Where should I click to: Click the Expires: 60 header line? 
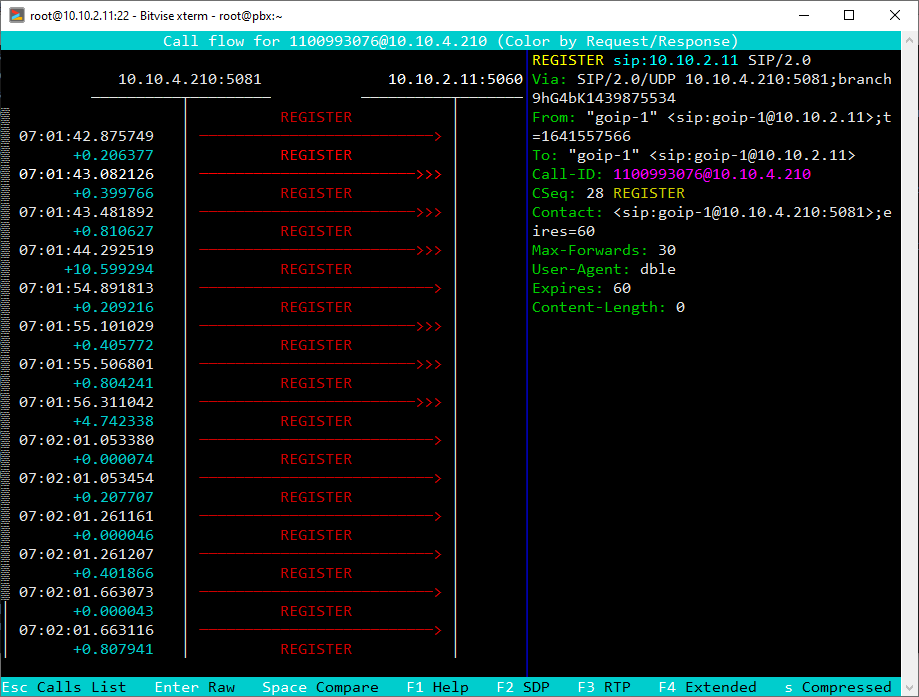pos(581,288)
